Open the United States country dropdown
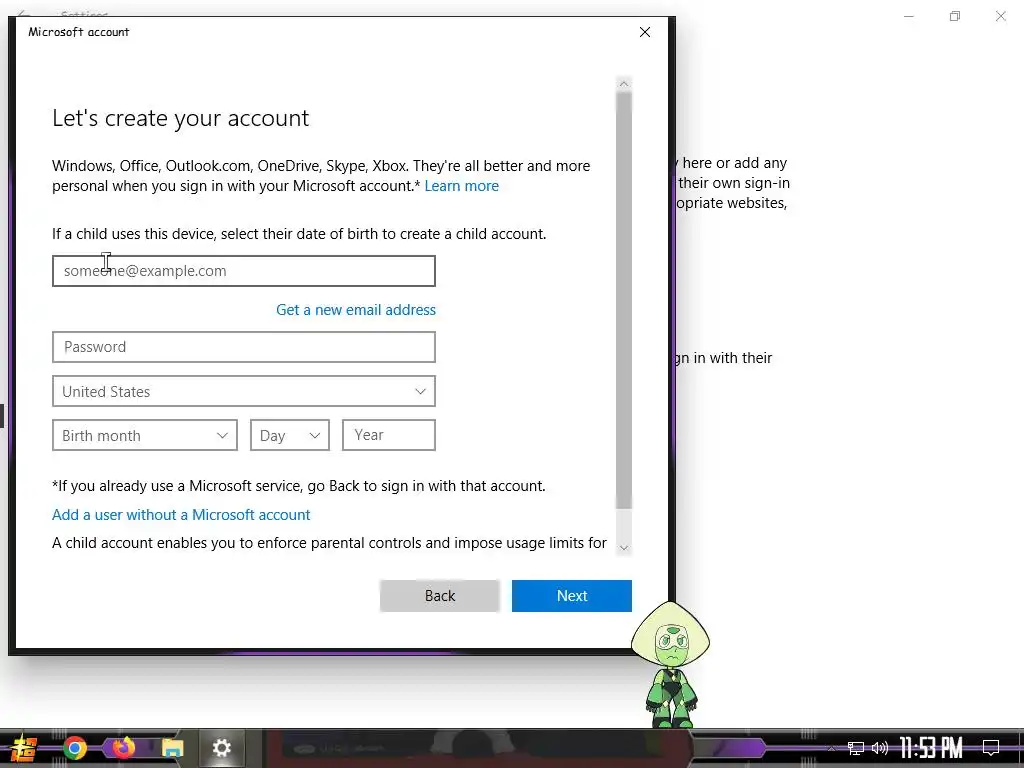 point(244,391)
